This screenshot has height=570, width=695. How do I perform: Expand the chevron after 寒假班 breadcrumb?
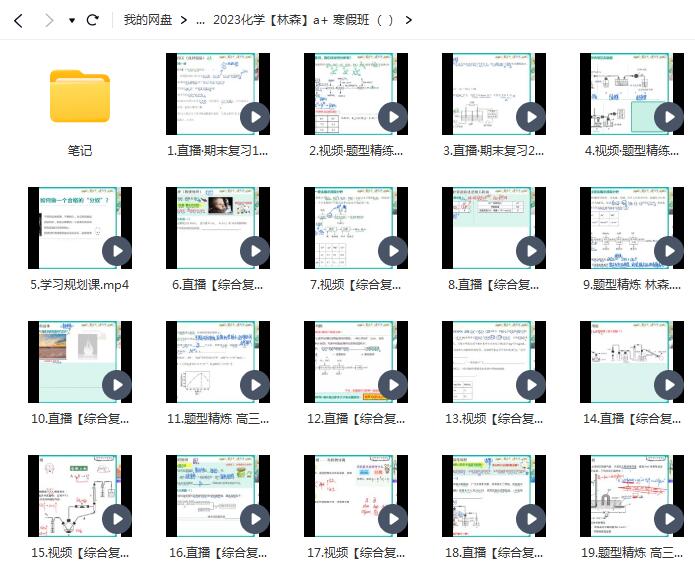point(409,20)
